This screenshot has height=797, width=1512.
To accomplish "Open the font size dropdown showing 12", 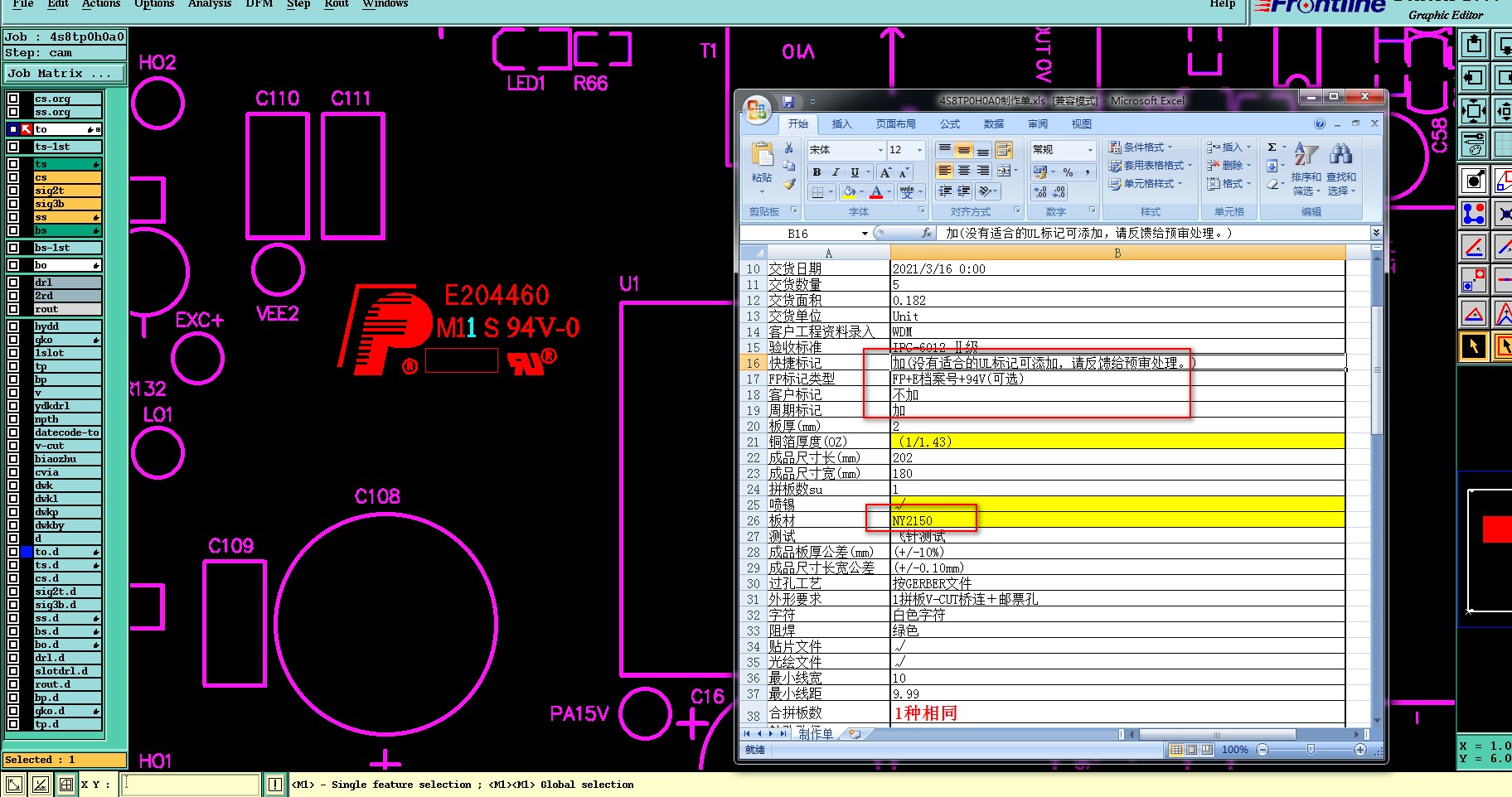I will 919,150.
